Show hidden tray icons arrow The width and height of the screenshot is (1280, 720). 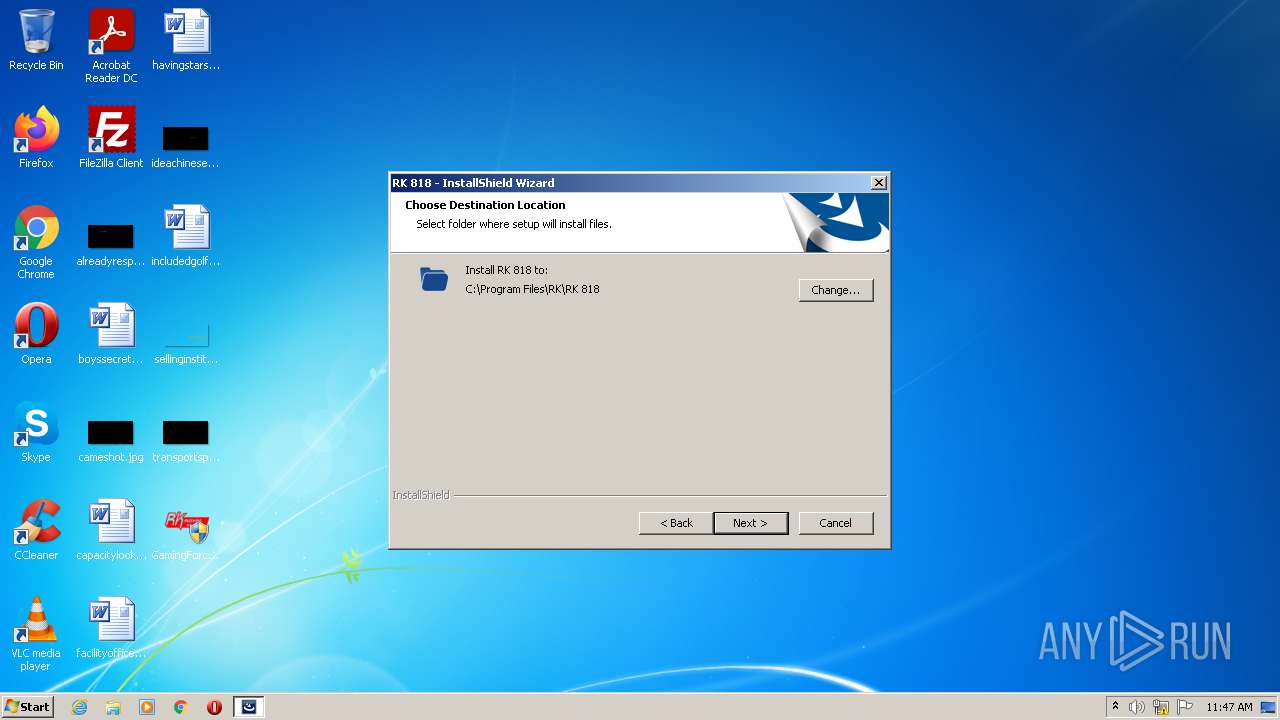coord(1115,707)
